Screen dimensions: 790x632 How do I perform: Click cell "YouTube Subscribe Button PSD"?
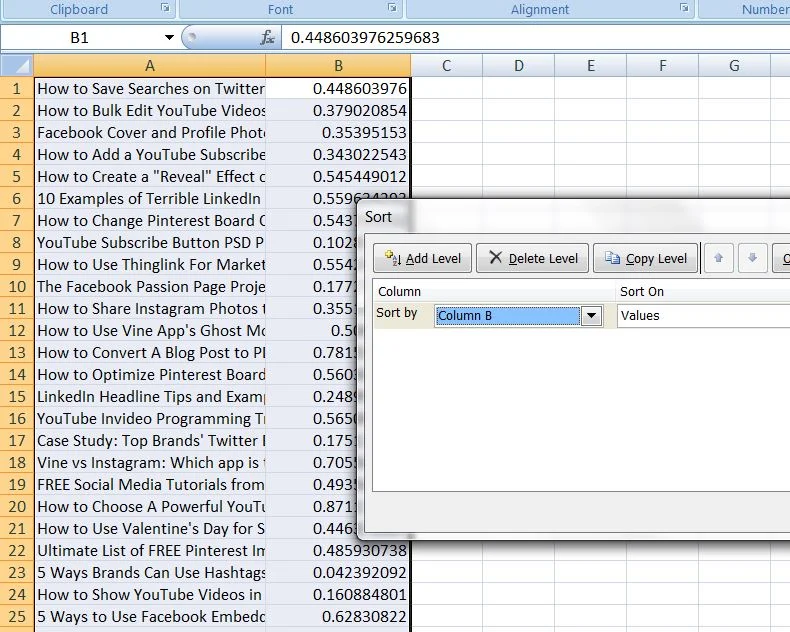(x=150, y=242)
